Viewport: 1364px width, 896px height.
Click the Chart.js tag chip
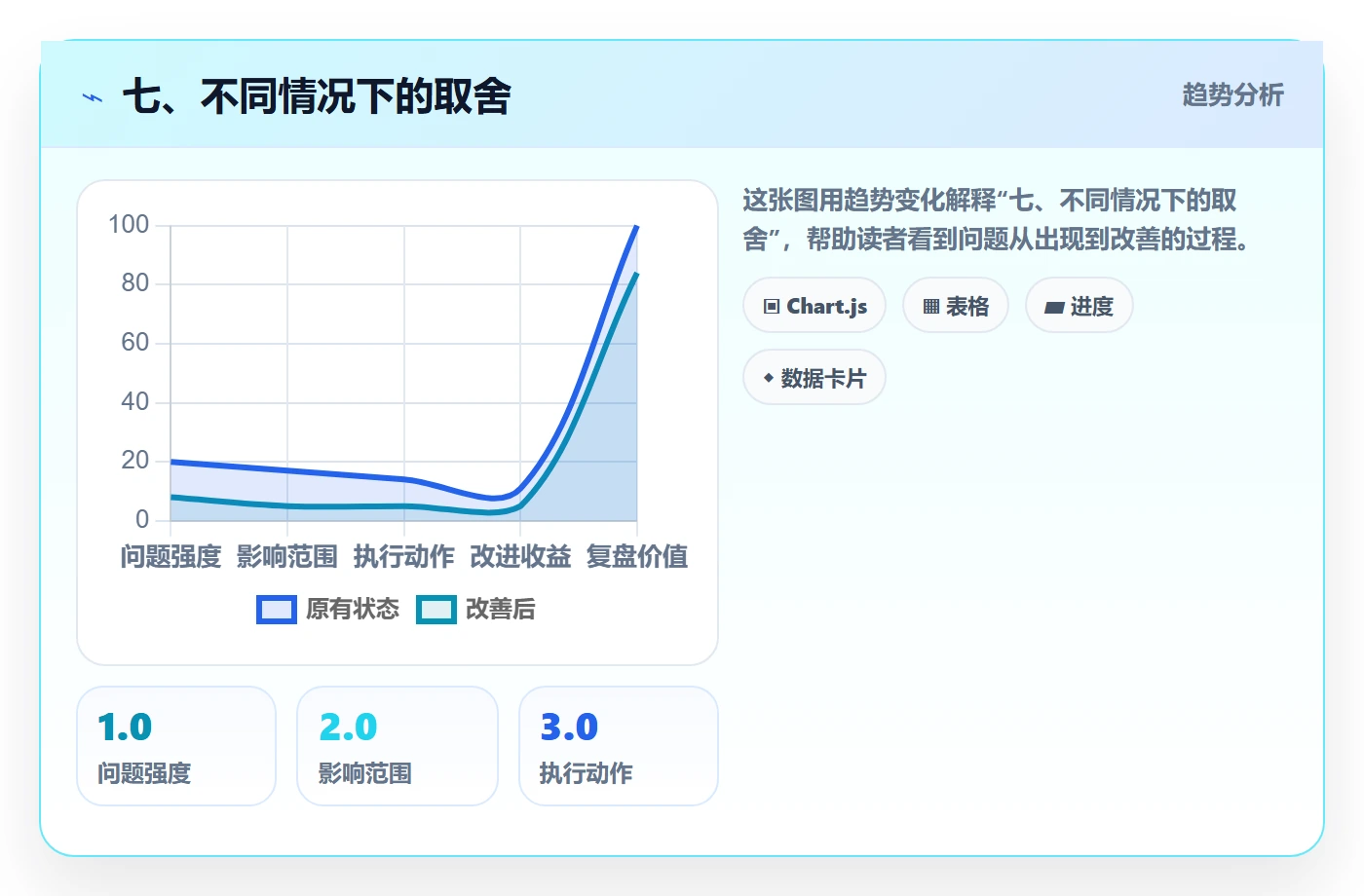(x=815, y=306)
